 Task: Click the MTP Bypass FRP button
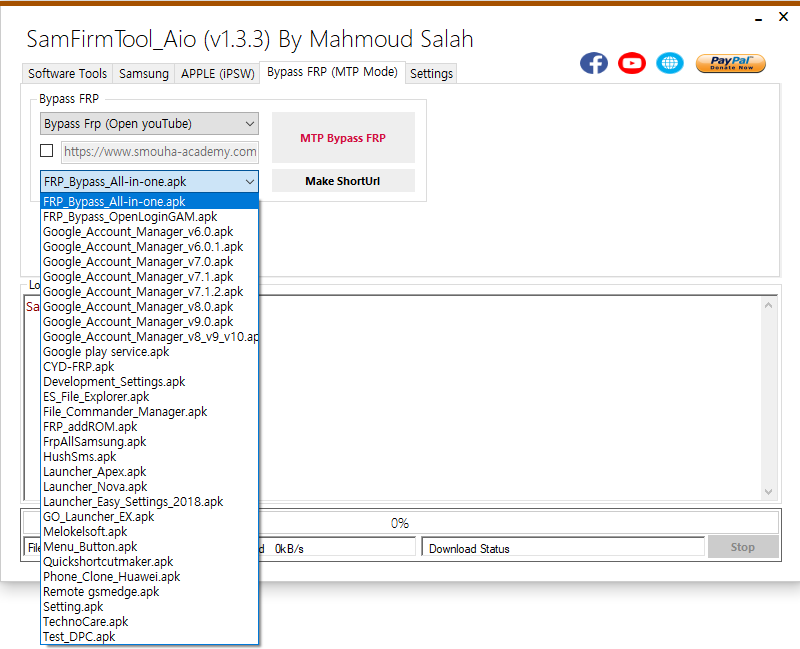pyautogui.click(x=343, y=137)
